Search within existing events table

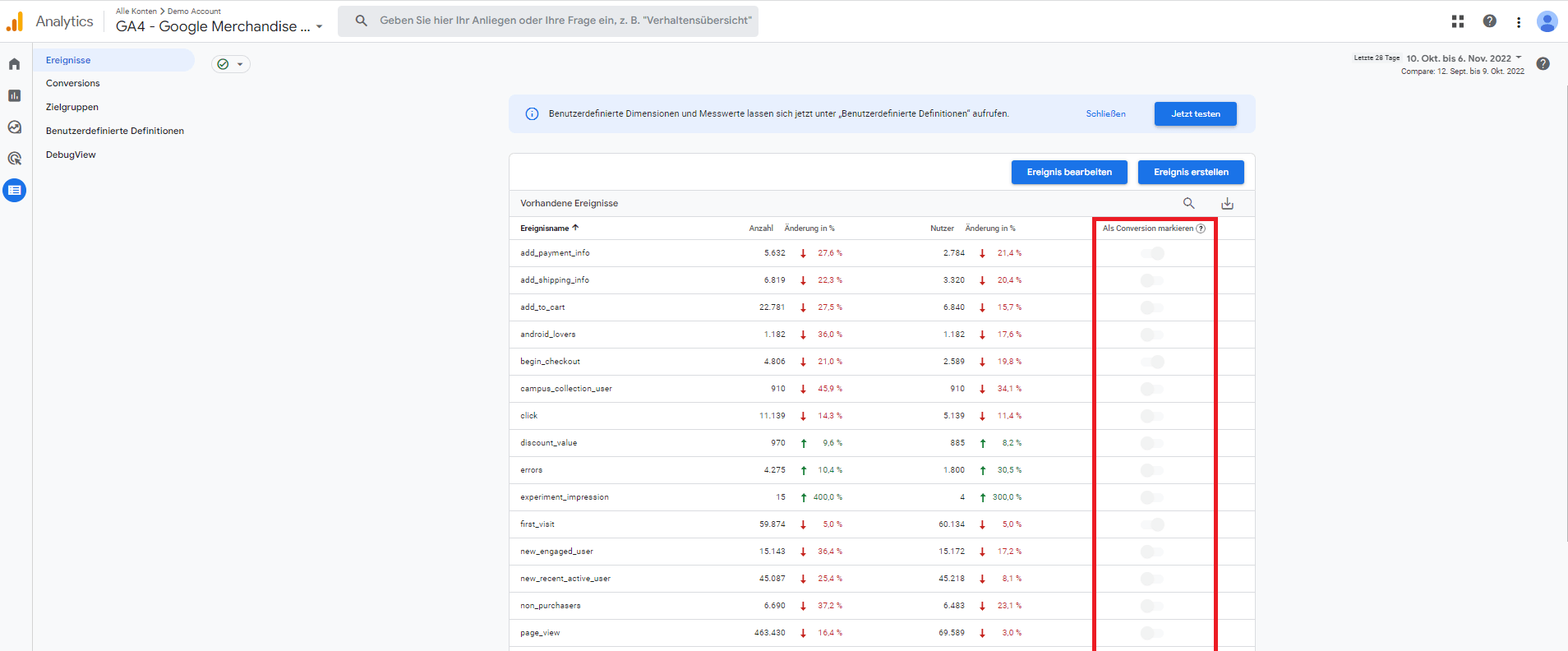point(1189,203)
